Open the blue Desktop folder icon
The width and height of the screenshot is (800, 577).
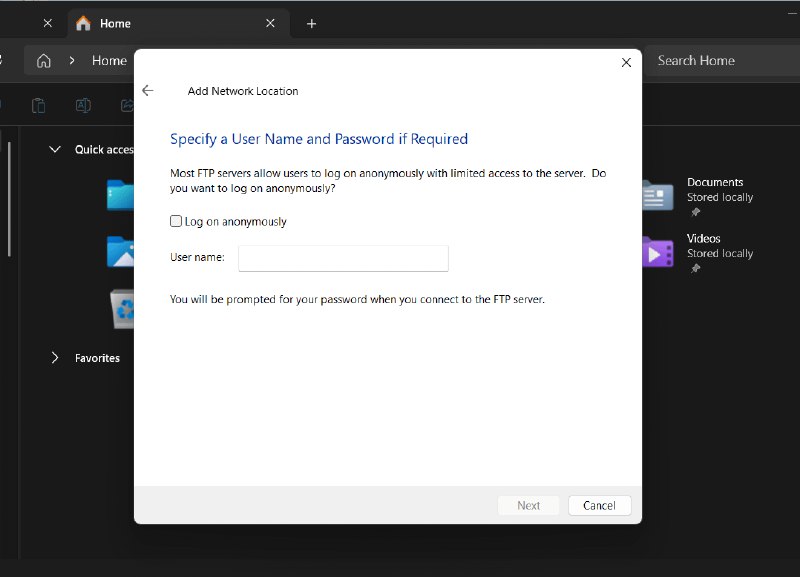(x=120, y=195)
